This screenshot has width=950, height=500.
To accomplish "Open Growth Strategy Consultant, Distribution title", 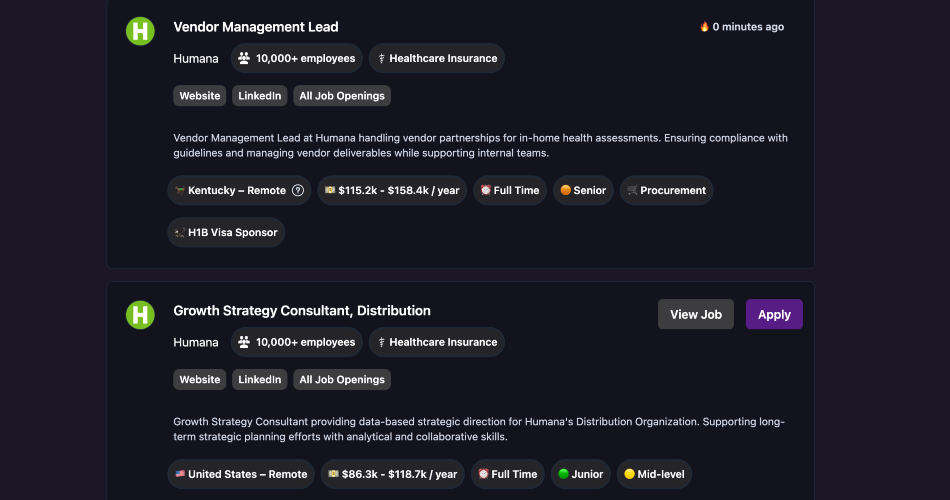I will 302,311.
